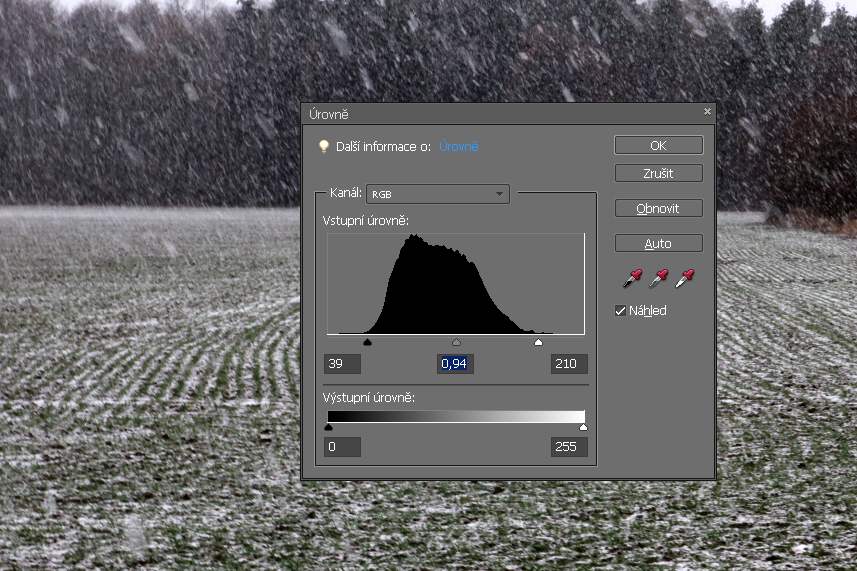Viewport: 857px width, 571px height.
Task: Focus the highlight input field showing 210
Action: [x=568, y=364]
